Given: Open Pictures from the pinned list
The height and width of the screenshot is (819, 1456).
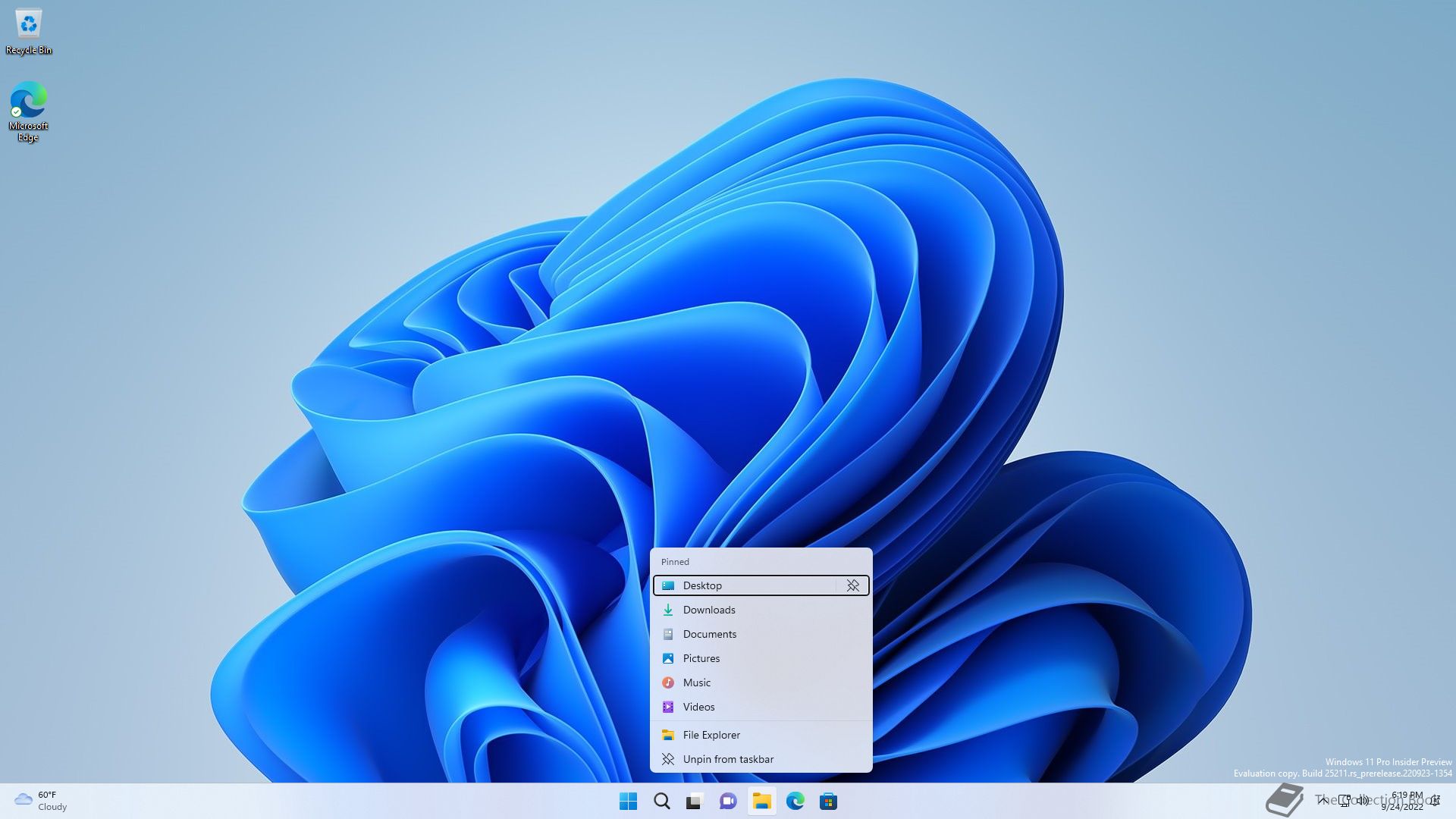Looking at the screenshot, I should (701, 658).
